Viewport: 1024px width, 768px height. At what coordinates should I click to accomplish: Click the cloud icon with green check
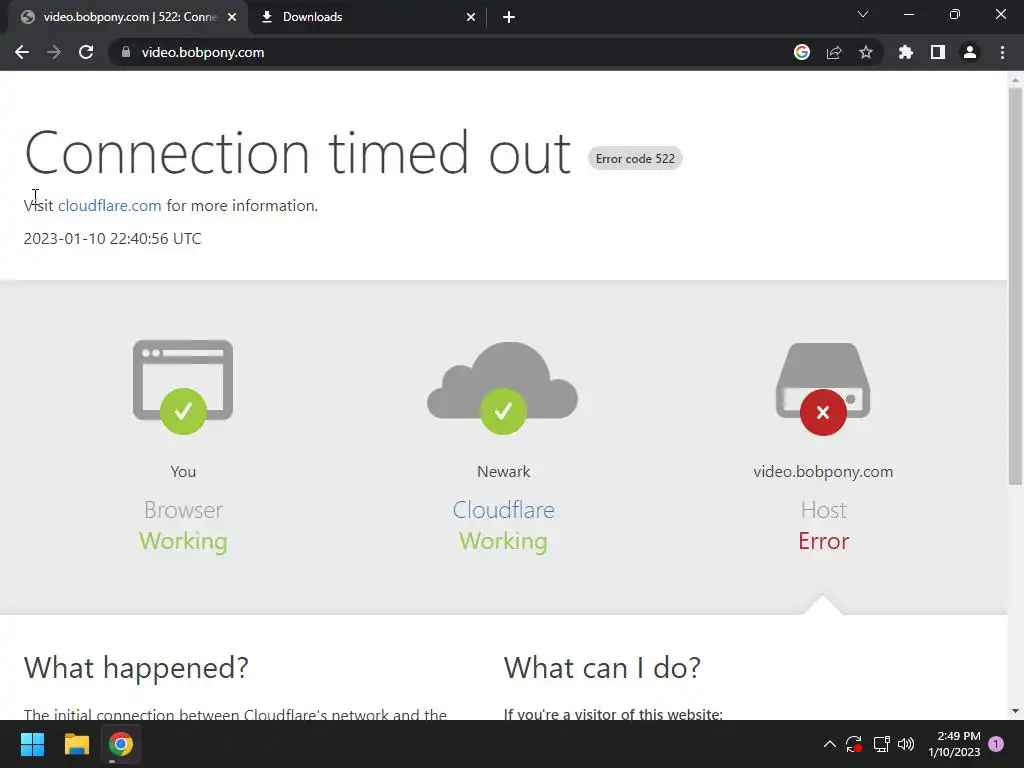tap(503, 388)
